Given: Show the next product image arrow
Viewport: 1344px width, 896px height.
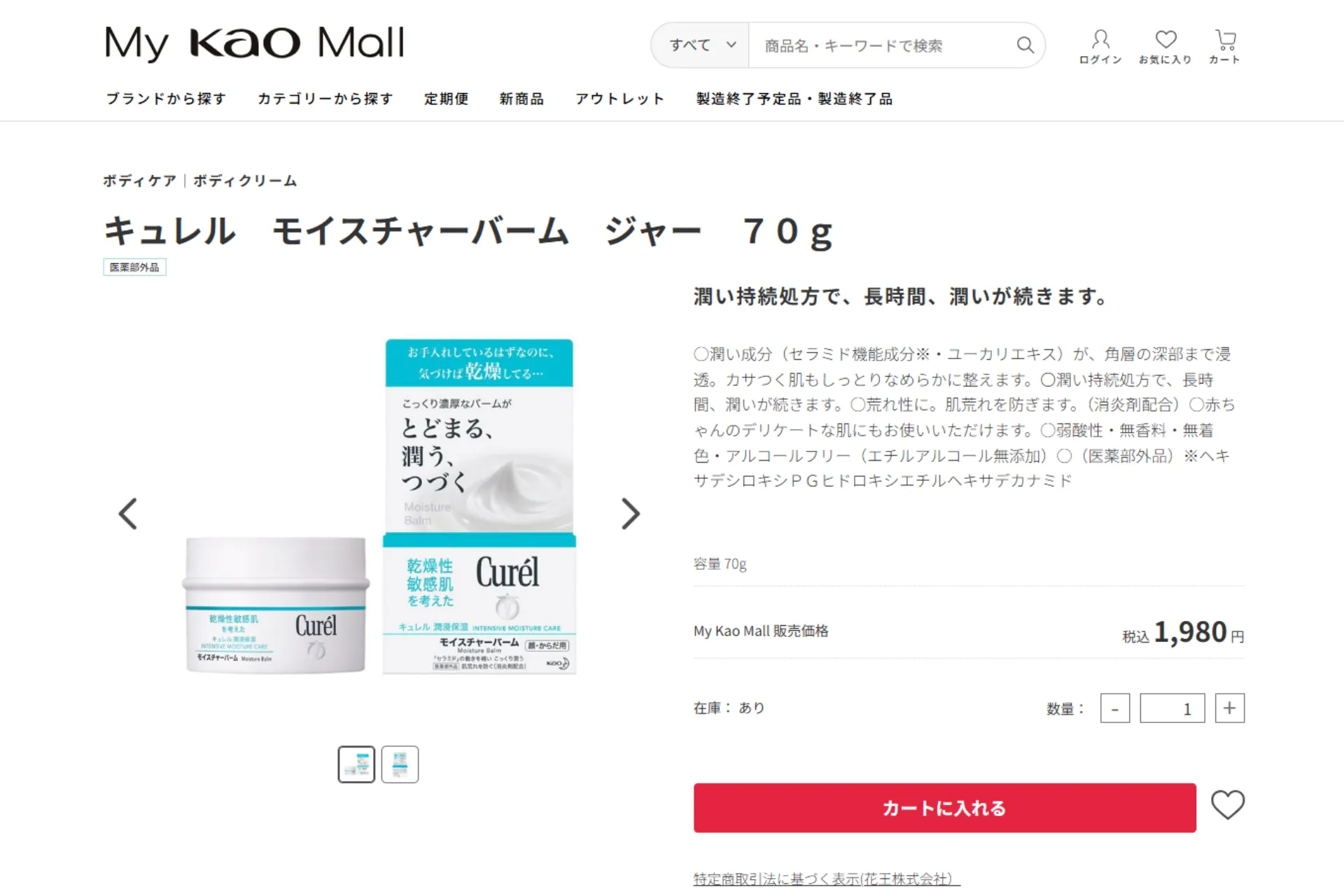Looking at the screenshot, I should coord(631,514).
